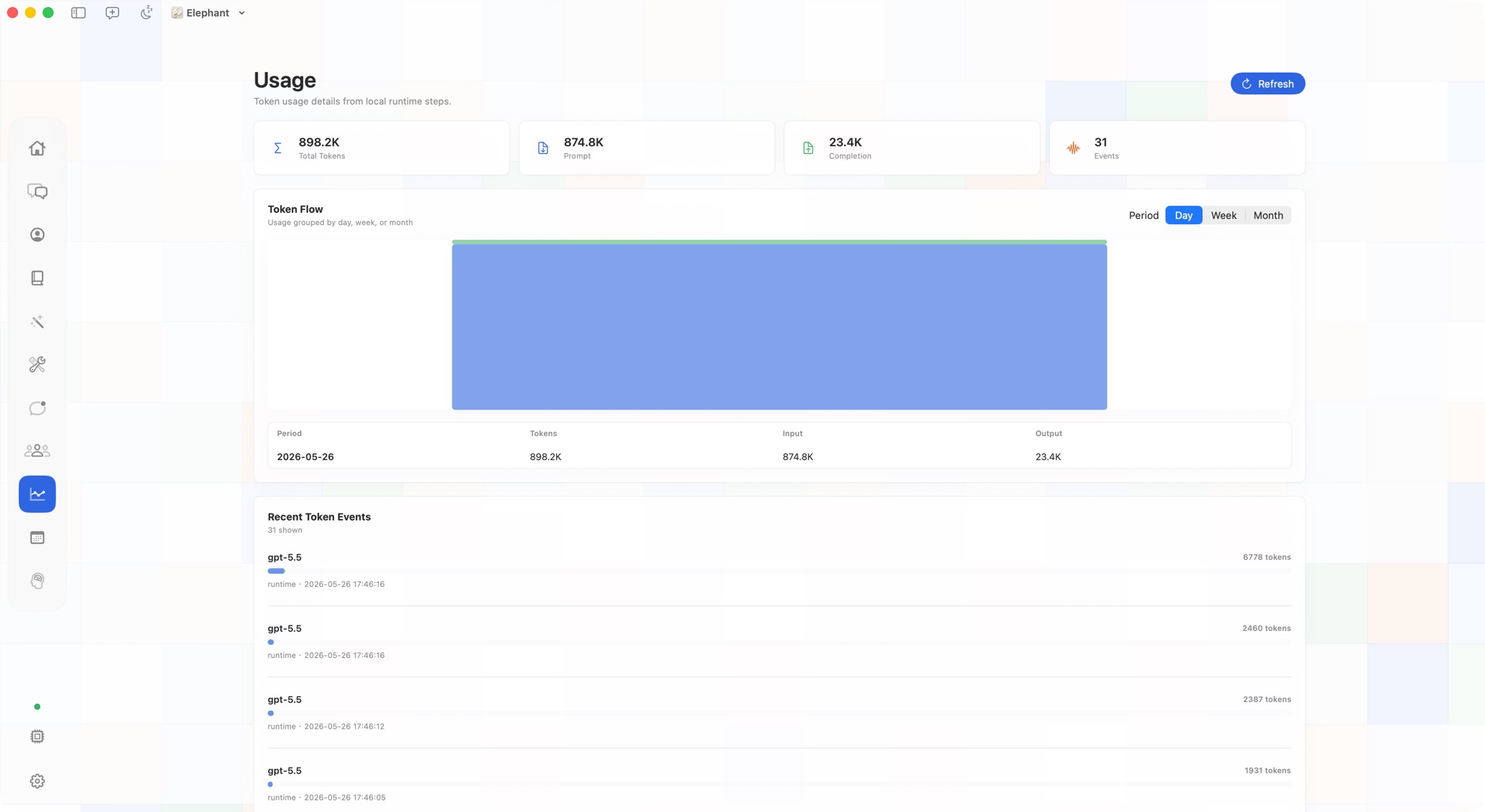Screen dimensions: 1485x812
Task: Click the 874.8K Input table cell
Action: 797,457
